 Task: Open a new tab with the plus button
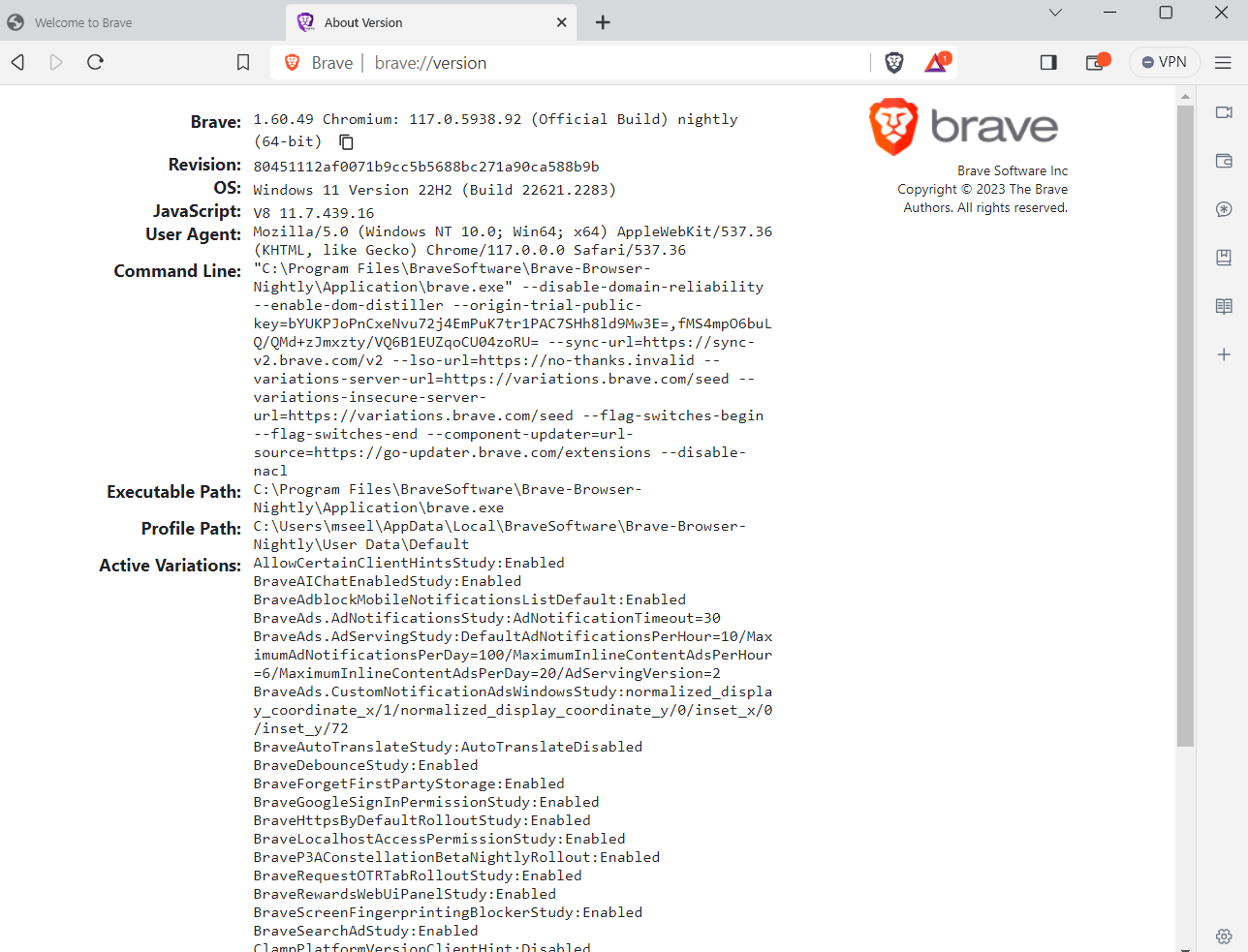[x=603, y=21]
